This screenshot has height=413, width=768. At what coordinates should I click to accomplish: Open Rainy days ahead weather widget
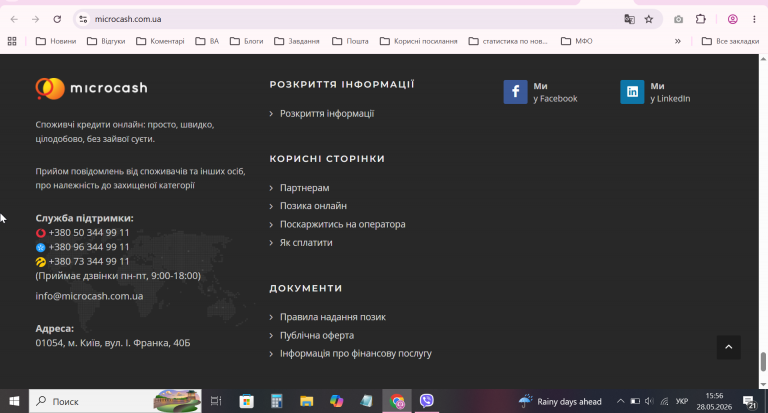point(560,402)
